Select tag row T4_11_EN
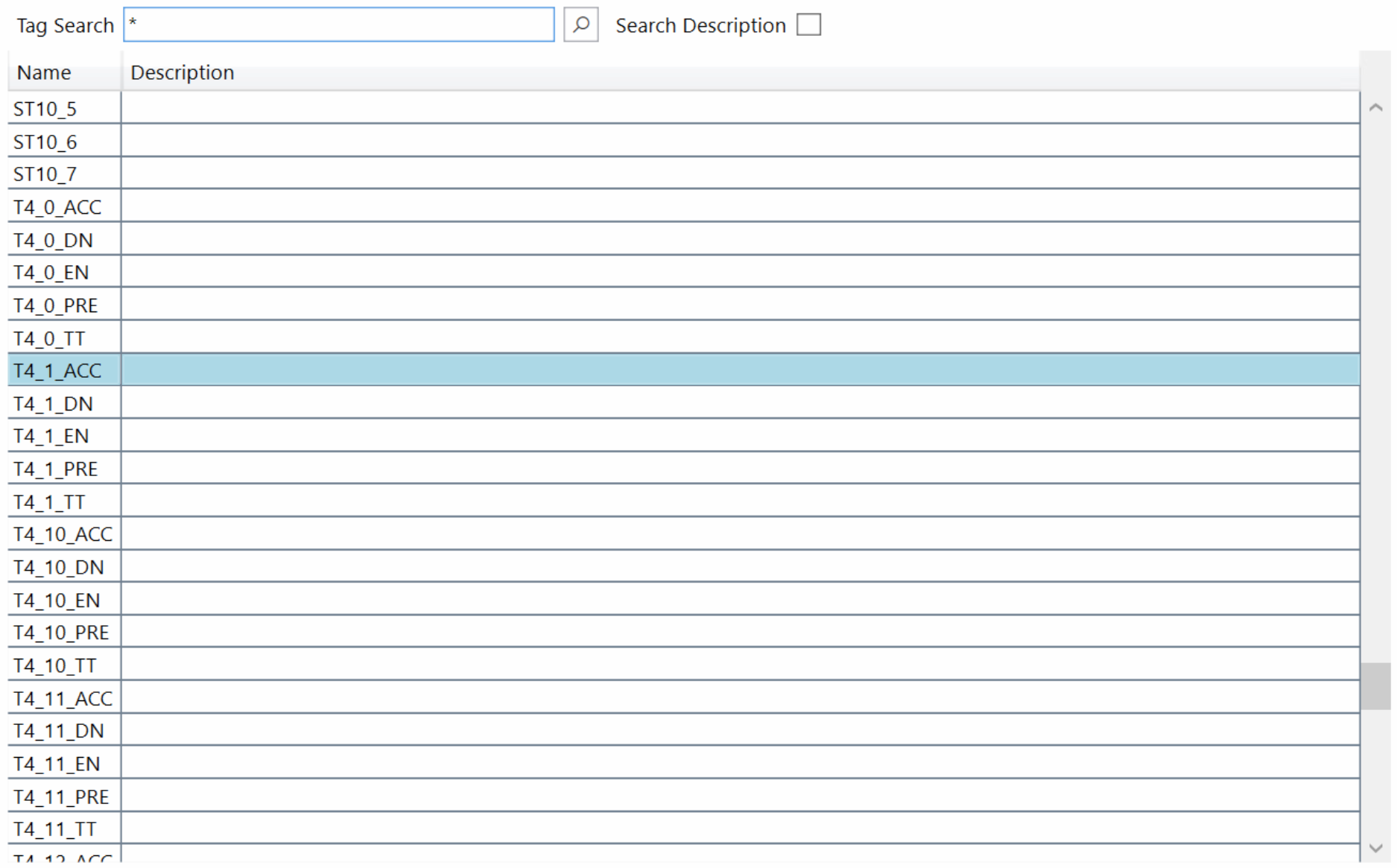 (684, 764)
